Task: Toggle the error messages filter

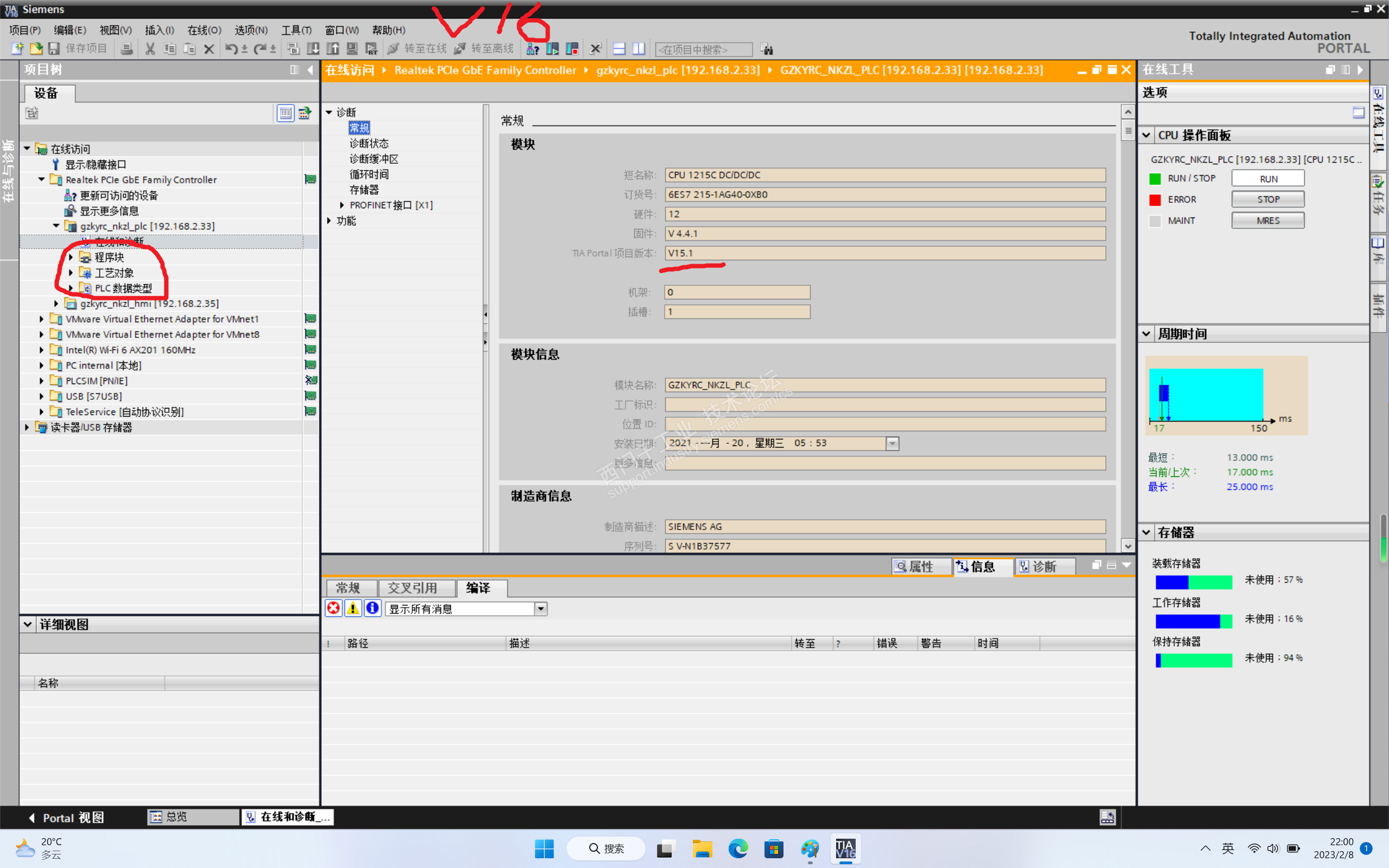Action: (x=334, y=609)
